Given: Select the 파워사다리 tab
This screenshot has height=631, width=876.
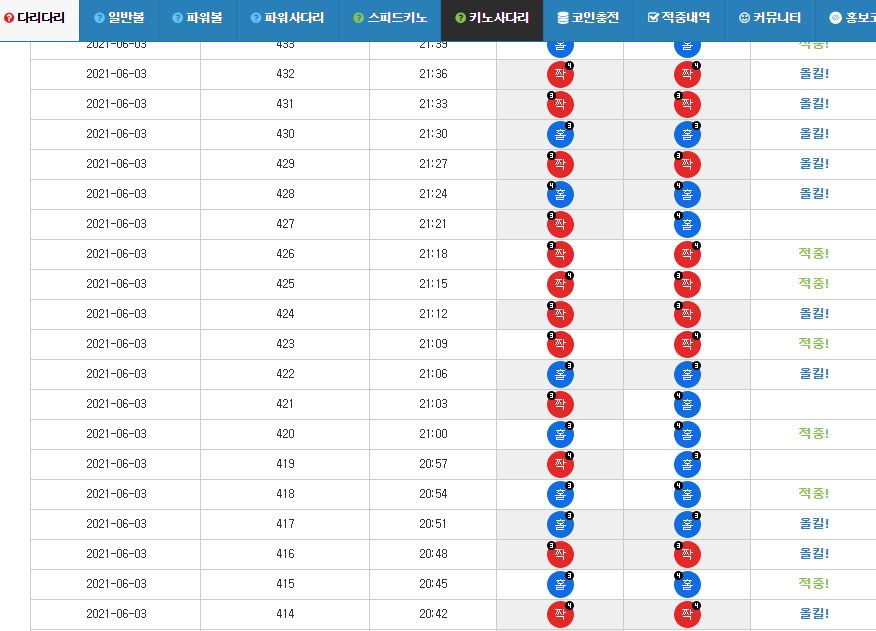Looking at the screenshot, I should tap(287, 18).
